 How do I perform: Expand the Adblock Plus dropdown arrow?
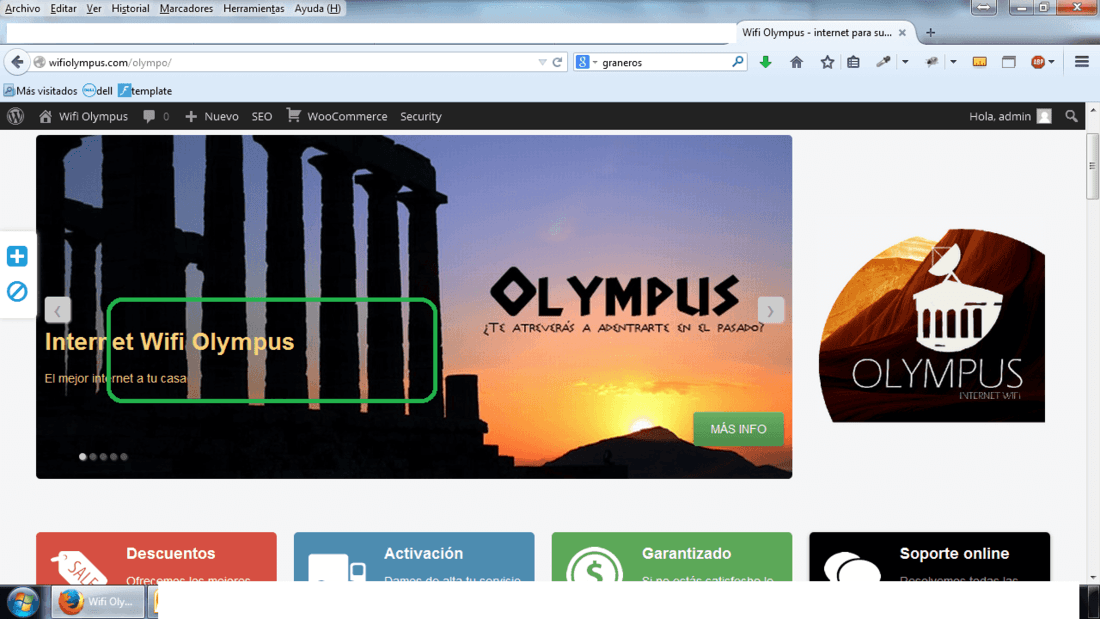[1051, 62]
